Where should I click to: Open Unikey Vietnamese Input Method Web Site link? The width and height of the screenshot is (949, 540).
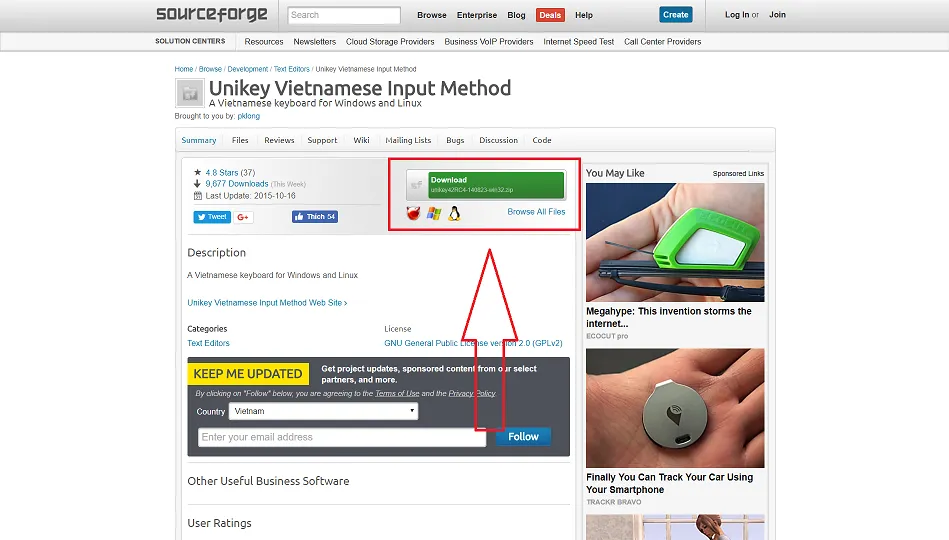tap(267, 303)
